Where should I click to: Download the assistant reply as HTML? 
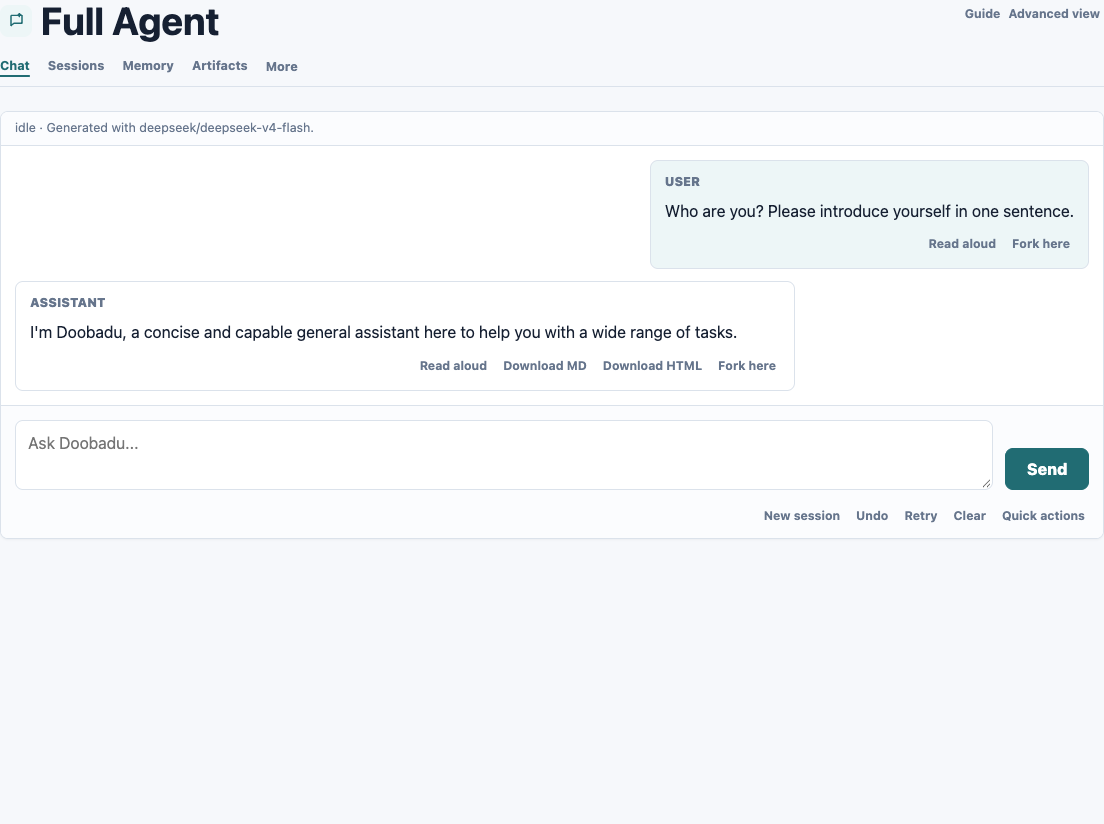(x=652, y=366)
